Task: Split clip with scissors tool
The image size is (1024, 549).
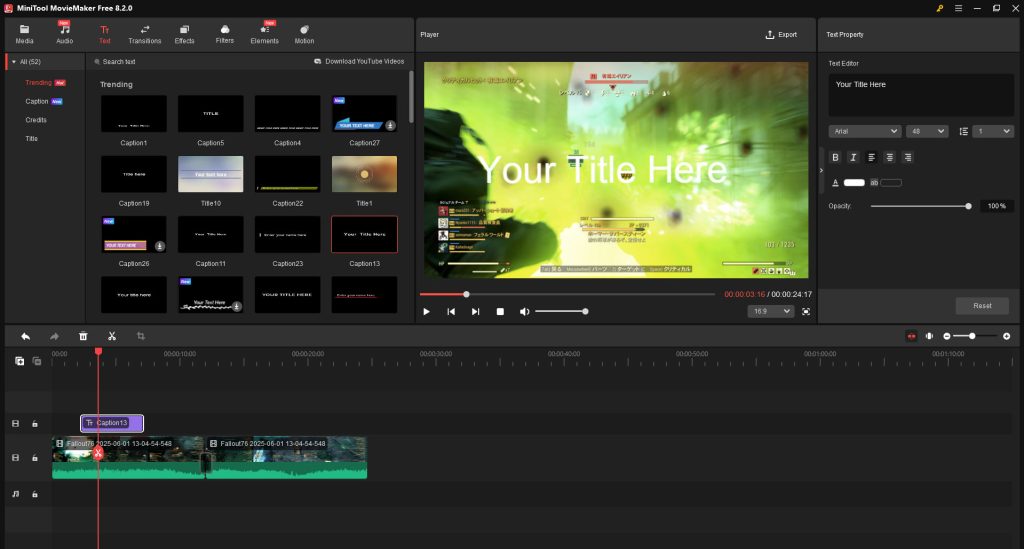Action: click(112, 336)
